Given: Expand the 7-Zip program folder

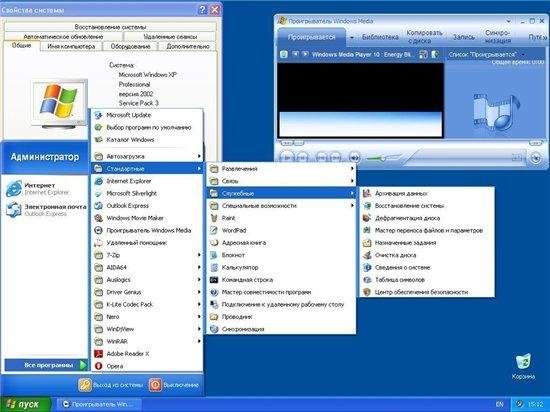Looking at the screenshot, I should tap(147, 255).
